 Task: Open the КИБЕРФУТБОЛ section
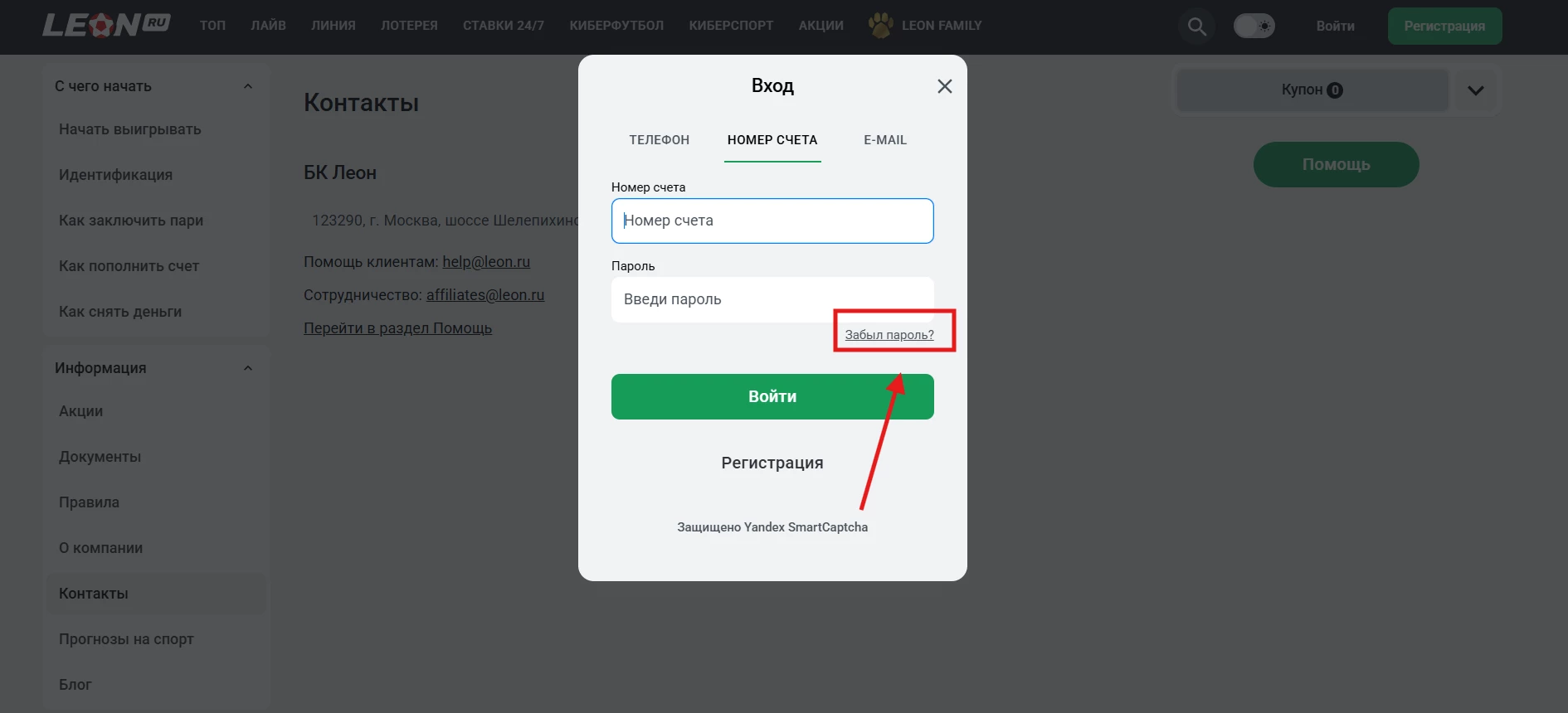coord(616,26)
